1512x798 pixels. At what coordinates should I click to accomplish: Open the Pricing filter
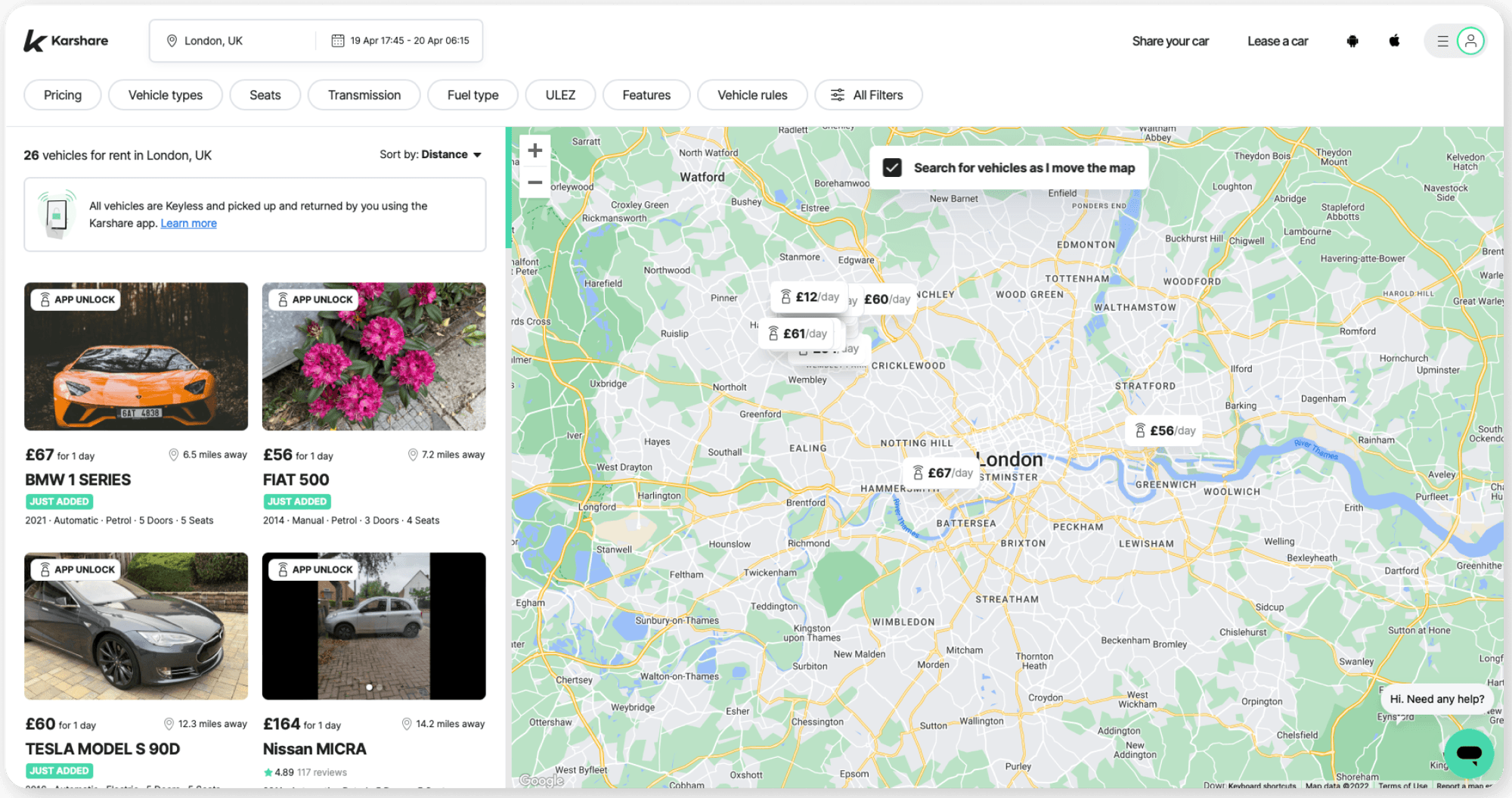(x=63, y=95)
